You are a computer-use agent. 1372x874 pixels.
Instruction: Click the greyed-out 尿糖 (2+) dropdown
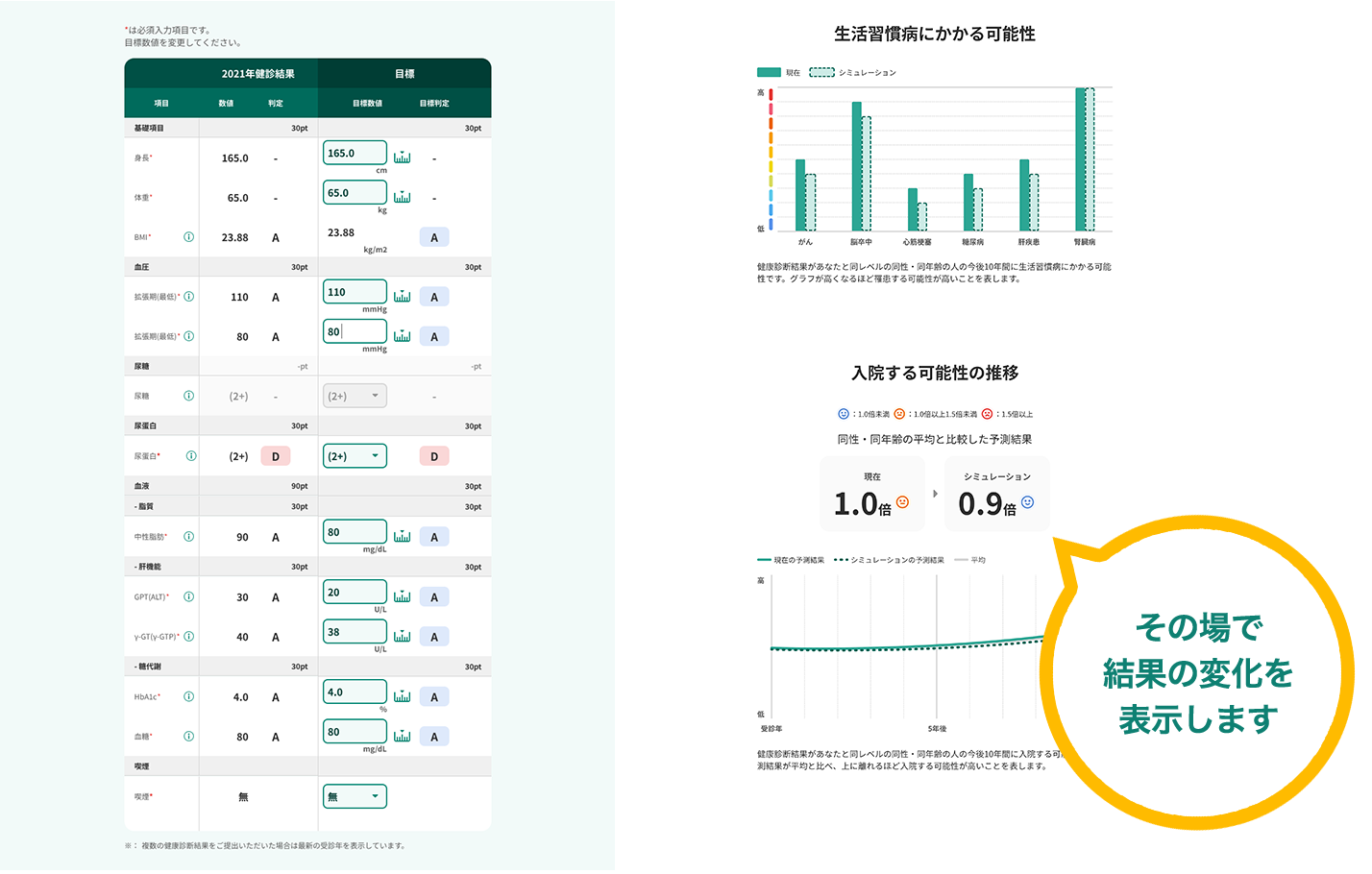pos(355,396)
